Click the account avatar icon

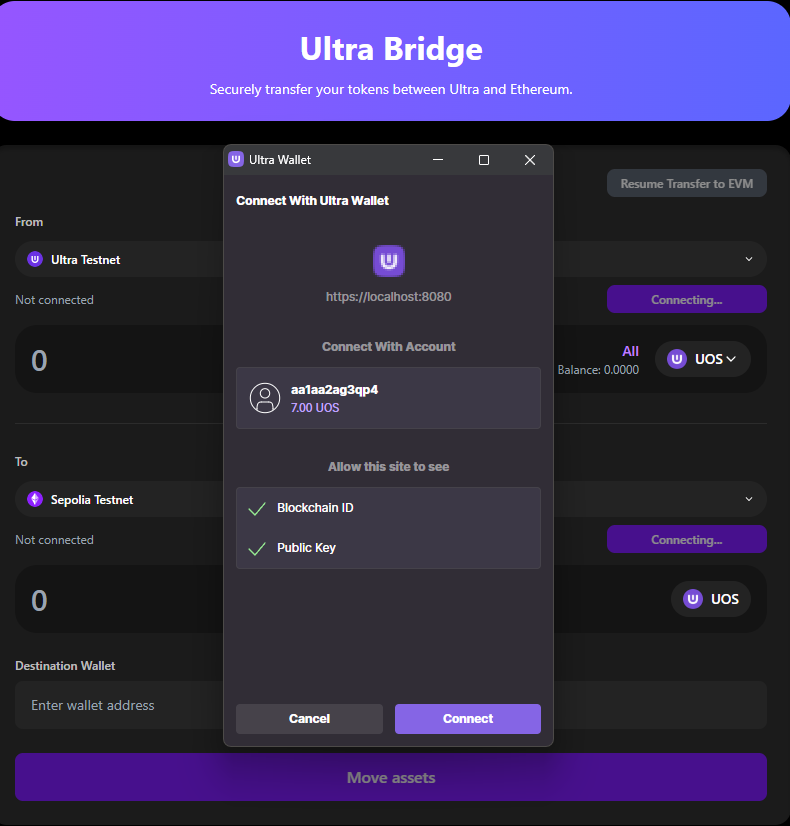tap(265, 397)
